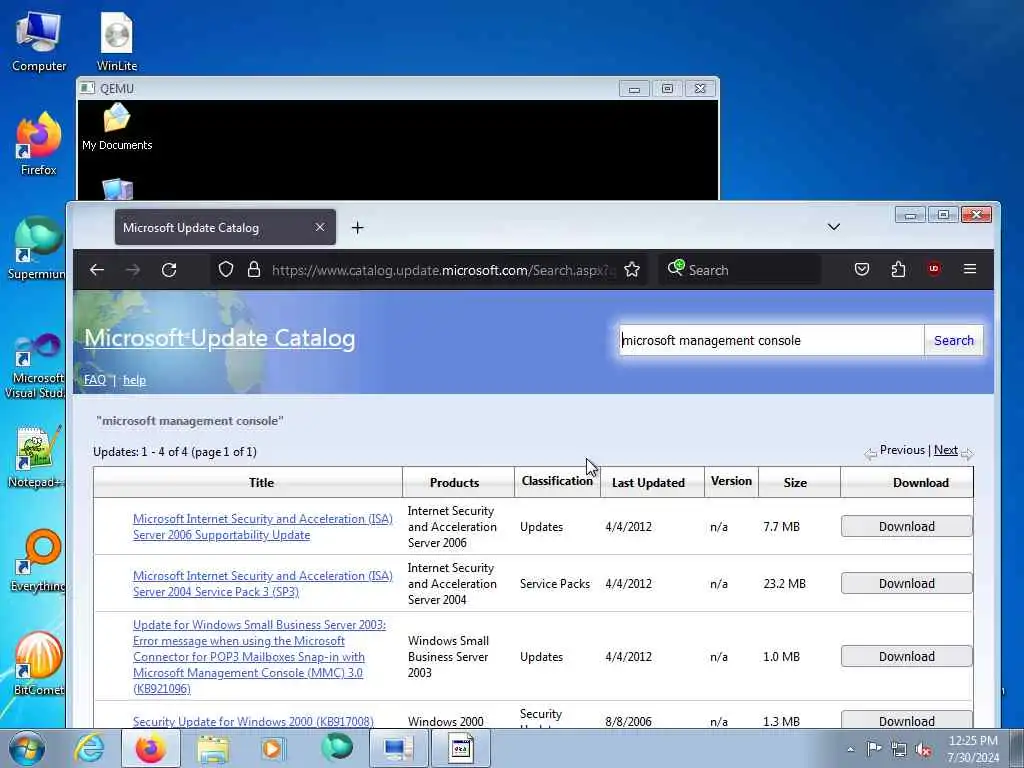This screenshot has height=768, width=1024.
Task: Expand the list all tabs chevron
Action: coord(834,227)
